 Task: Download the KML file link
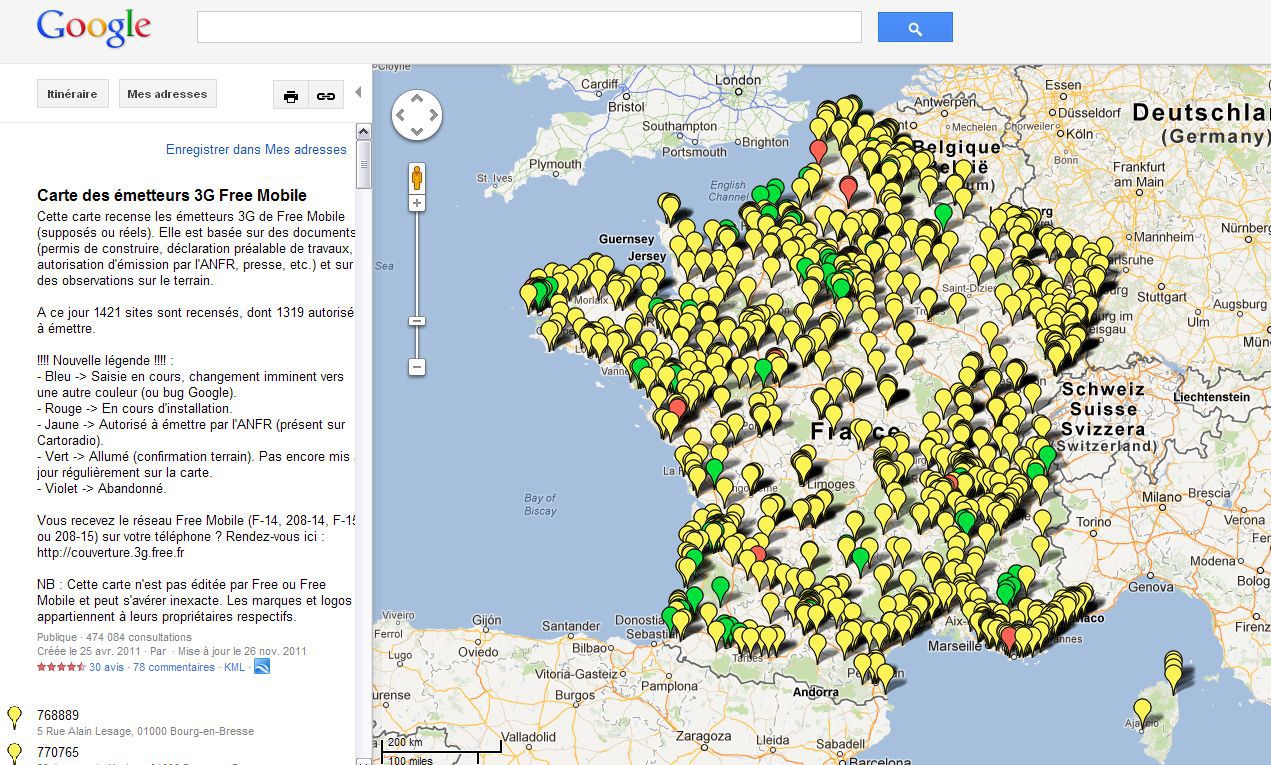click(234, 667)
